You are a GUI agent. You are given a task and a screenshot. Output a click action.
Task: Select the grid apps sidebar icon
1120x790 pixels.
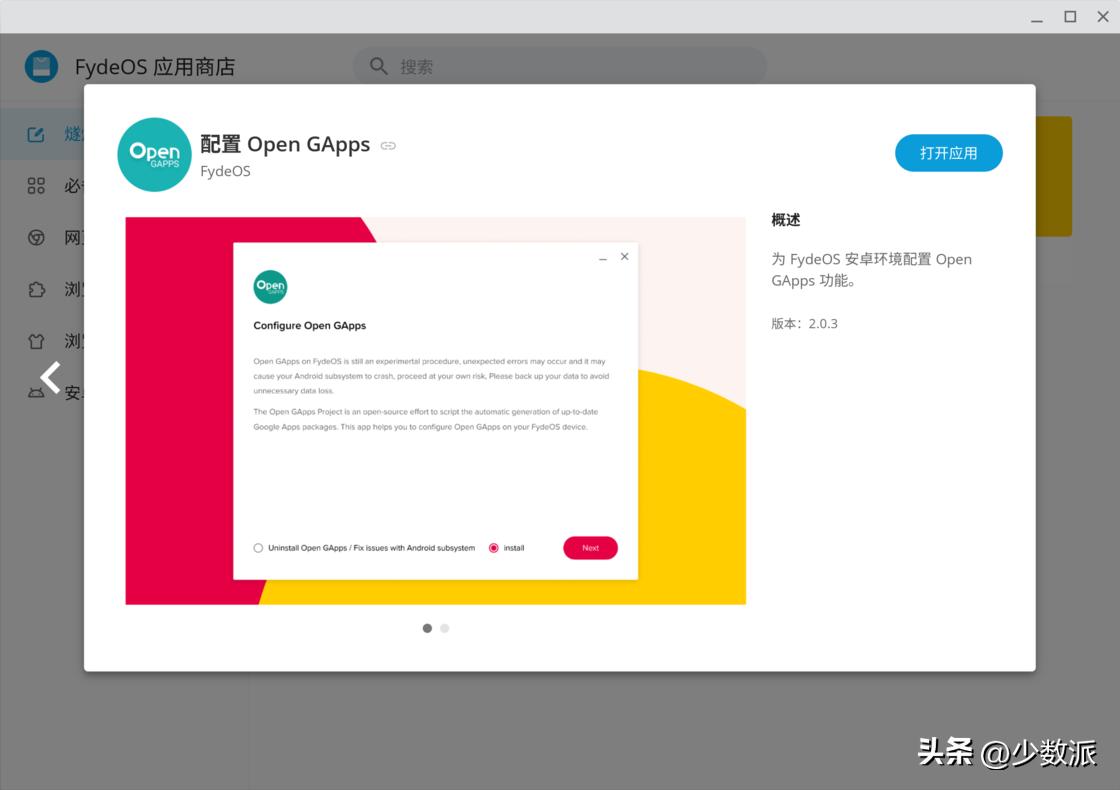[x=36, y=186]
